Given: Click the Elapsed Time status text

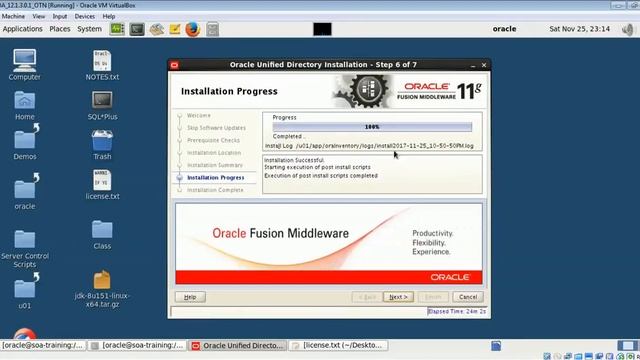Looking at the screenshot, I should tap(457, 311).
